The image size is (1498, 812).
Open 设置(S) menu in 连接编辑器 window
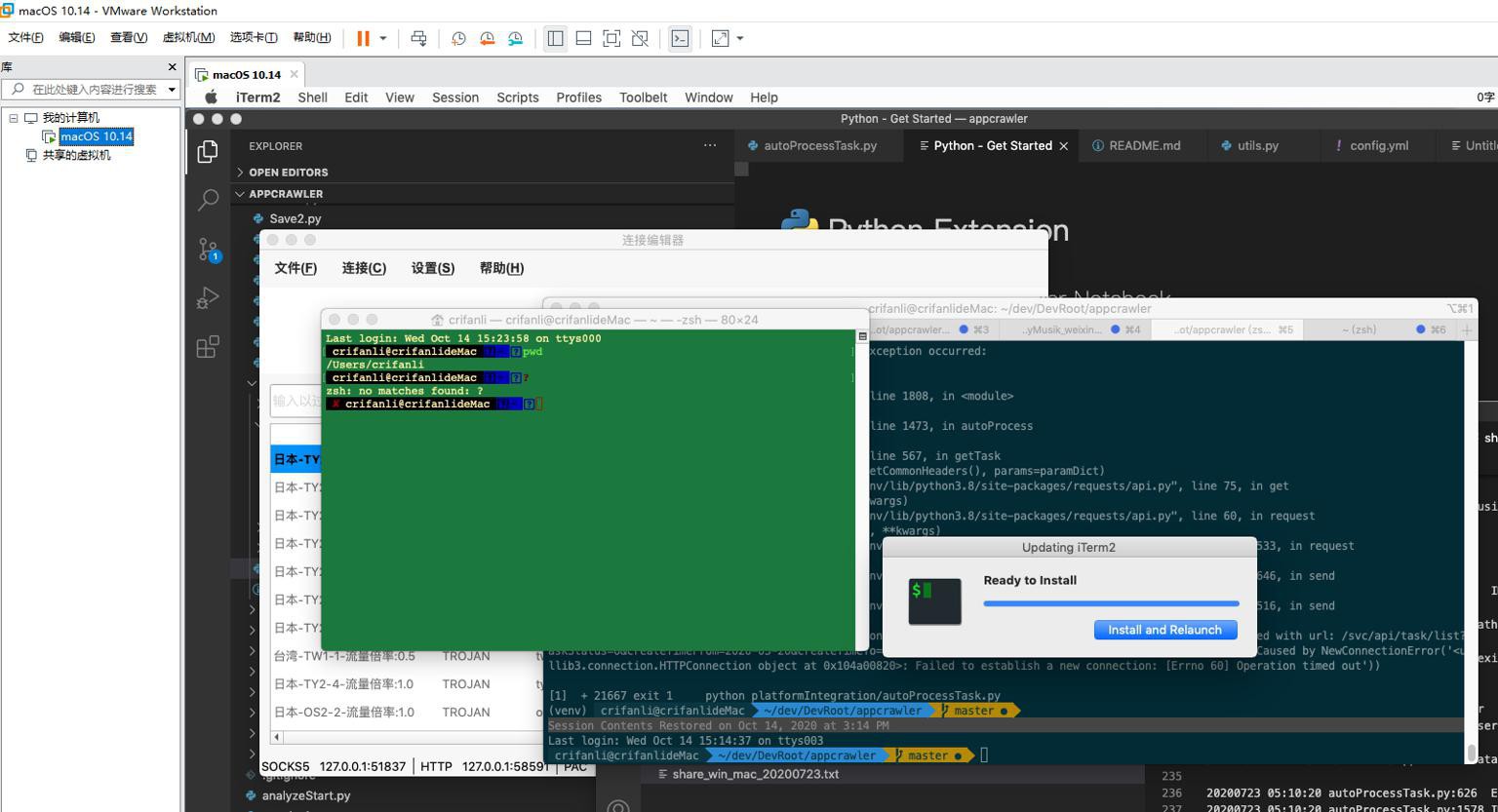(433, 268)
